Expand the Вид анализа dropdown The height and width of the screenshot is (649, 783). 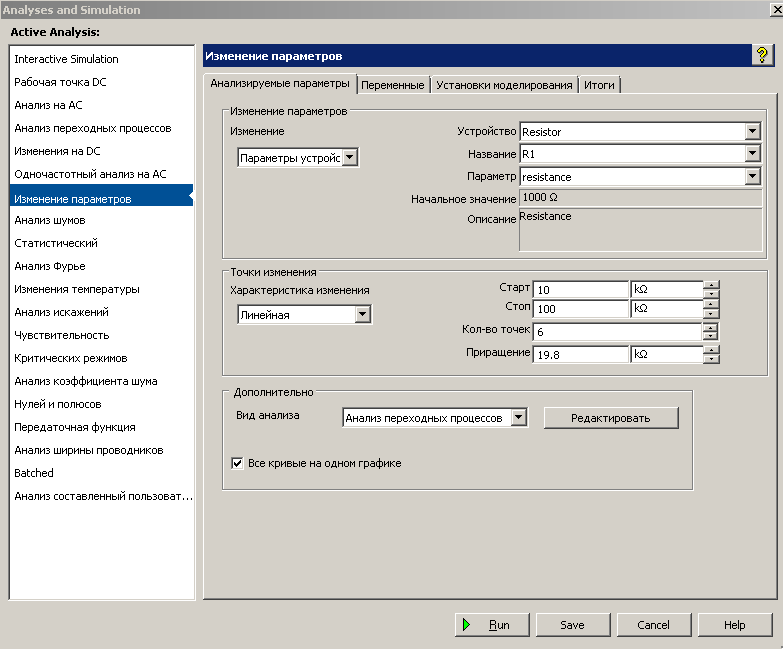[x=518, y=418]
